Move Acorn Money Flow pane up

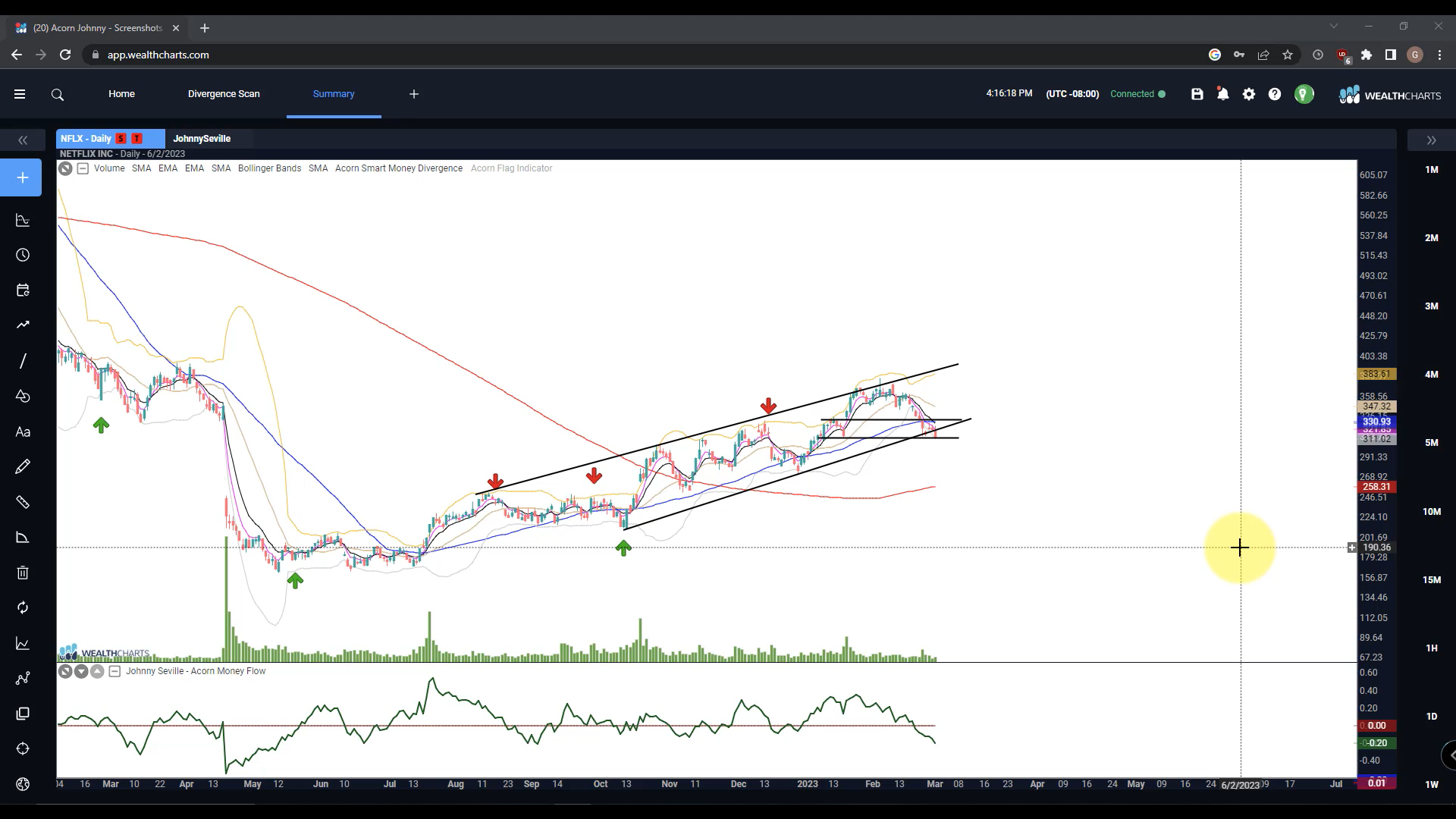(97, 671)
